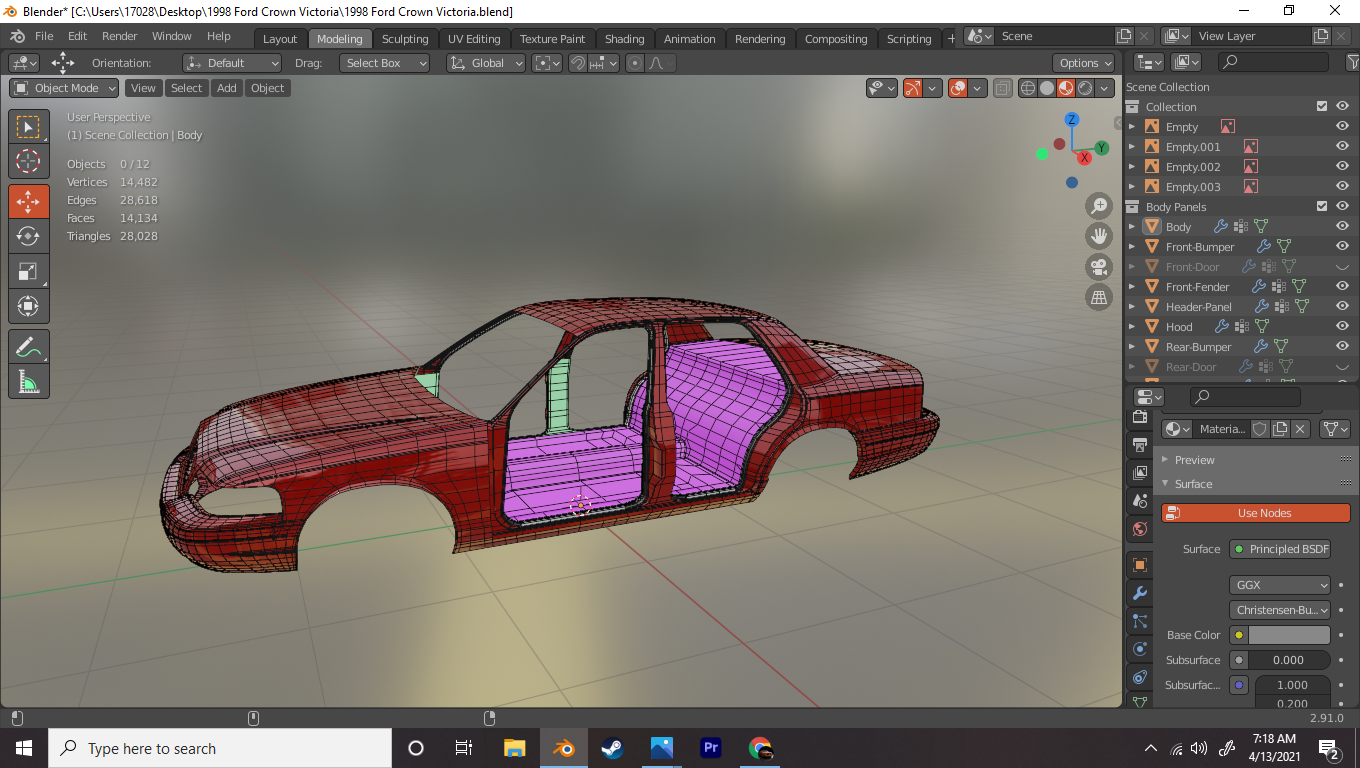Select the Measure tool
Image resolution: width=1360 pixels, height=768 pixels.
coord(29,381)
